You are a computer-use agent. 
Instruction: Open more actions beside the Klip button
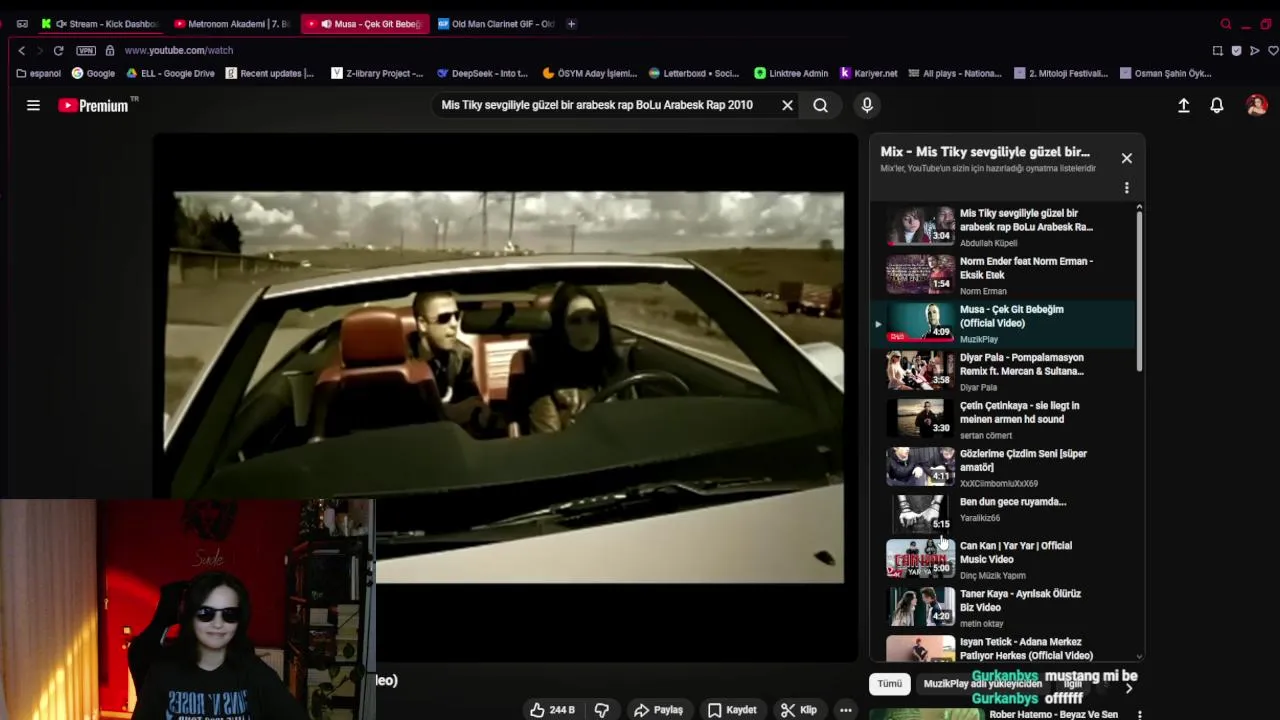[x=846, y=710]
